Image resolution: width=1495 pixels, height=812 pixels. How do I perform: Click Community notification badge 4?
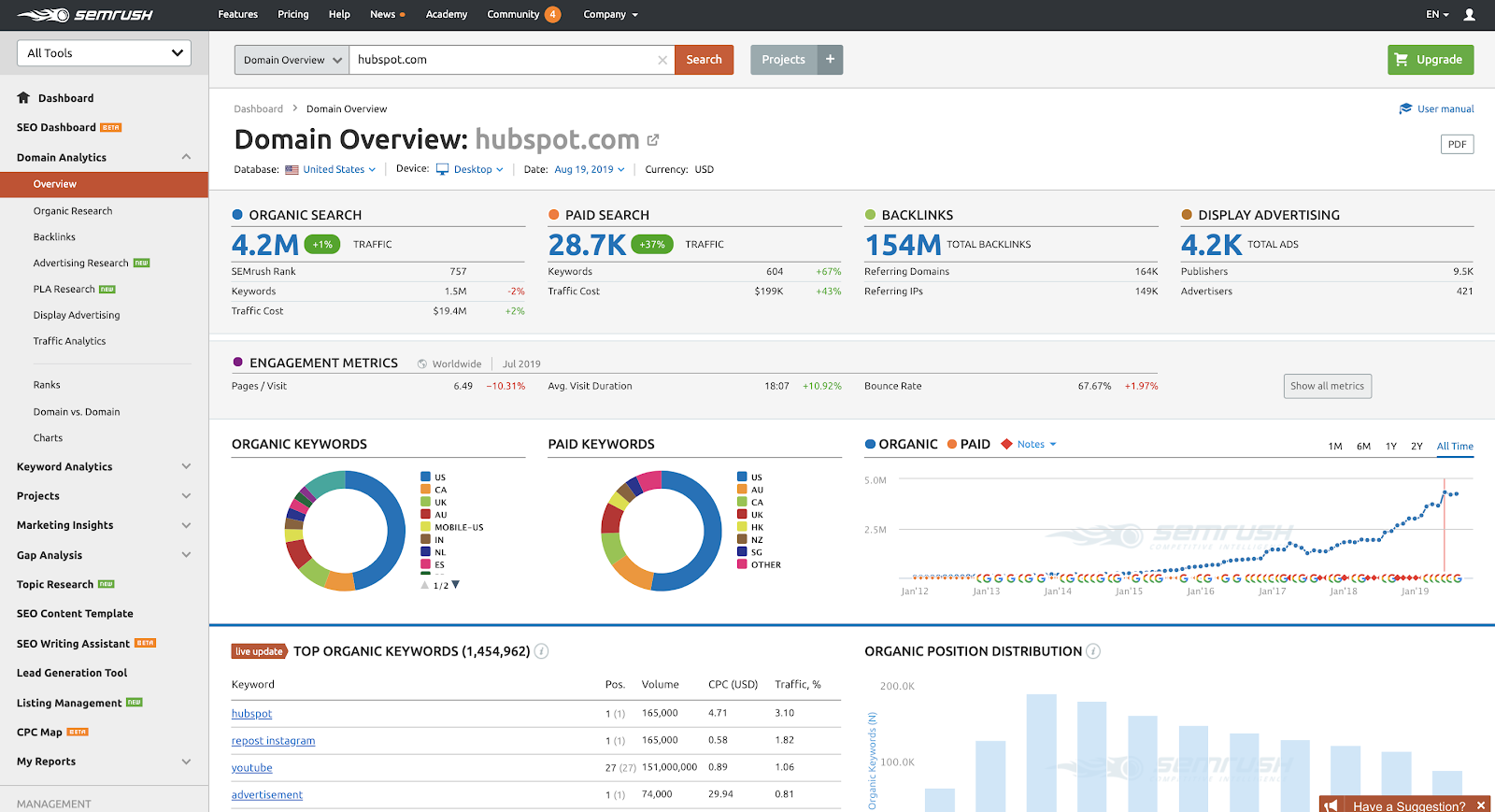552,14
